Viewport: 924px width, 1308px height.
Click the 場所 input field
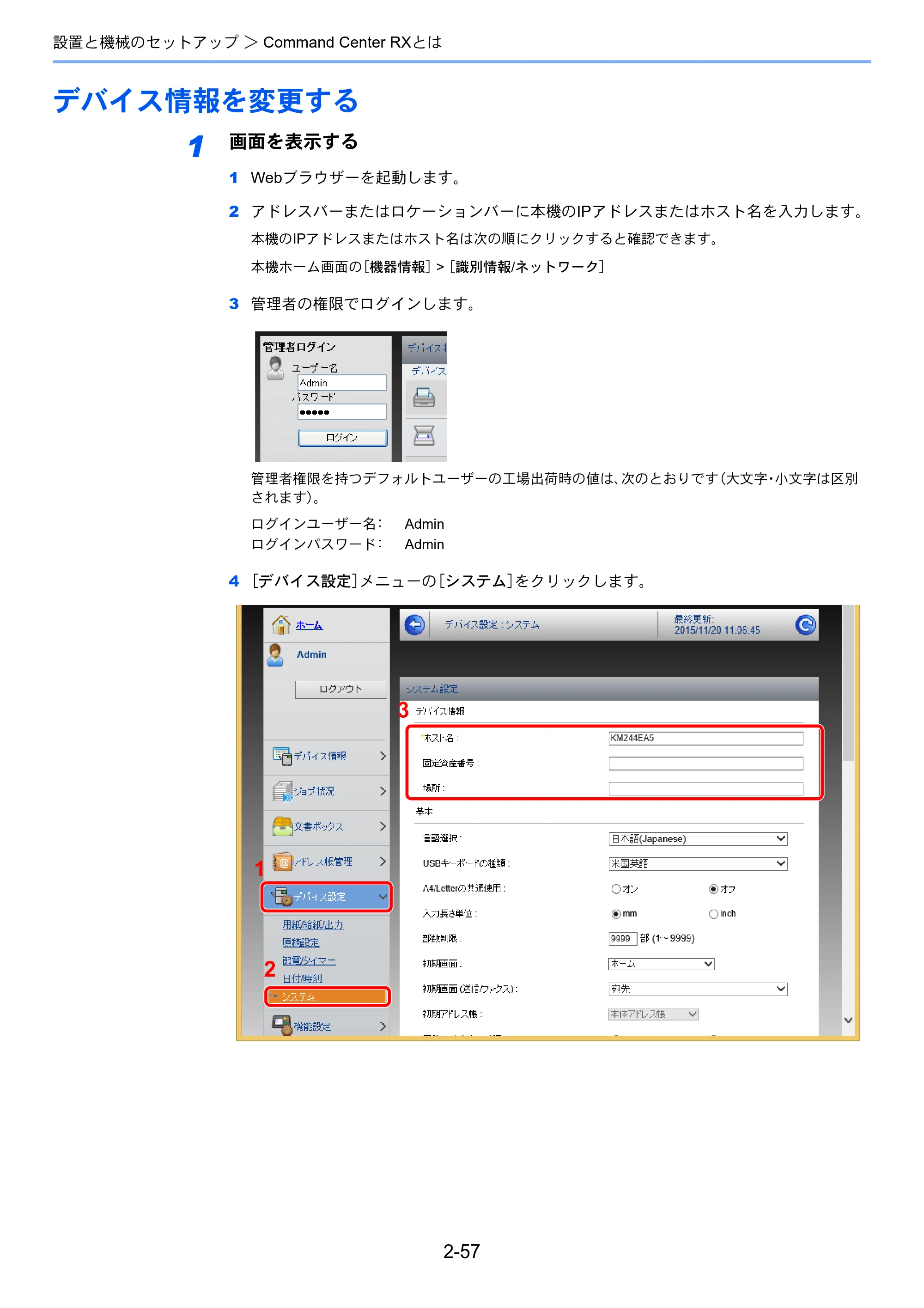pos(706,788)
